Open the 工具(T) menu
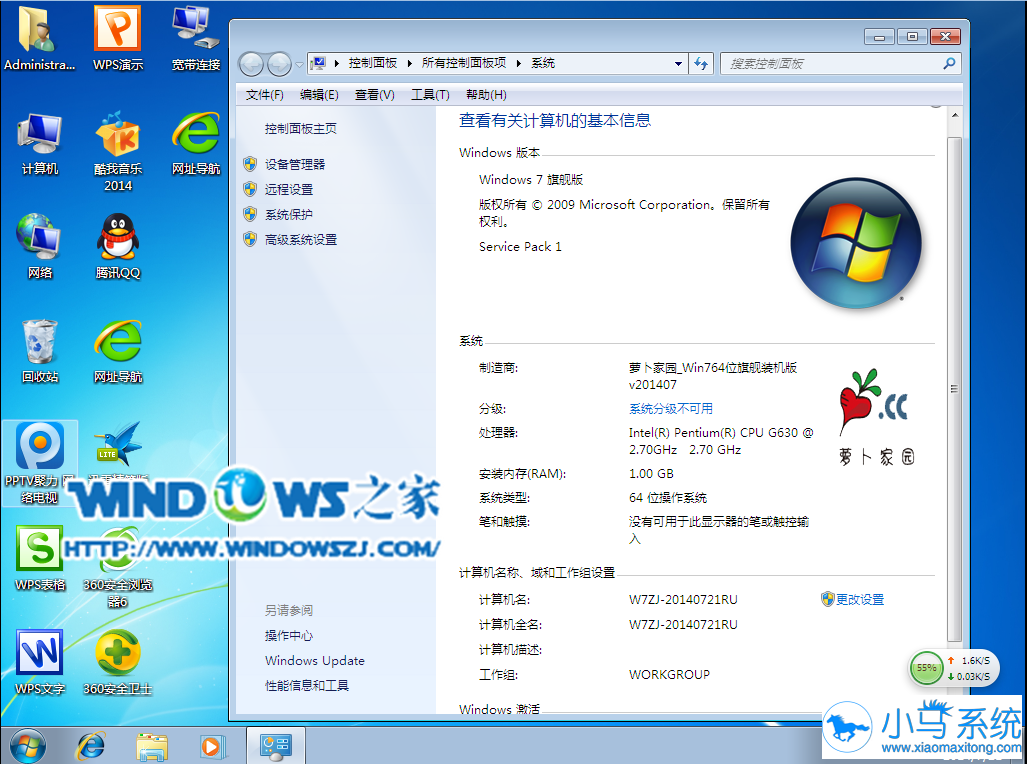1027x764 pixels. [430, 95]
